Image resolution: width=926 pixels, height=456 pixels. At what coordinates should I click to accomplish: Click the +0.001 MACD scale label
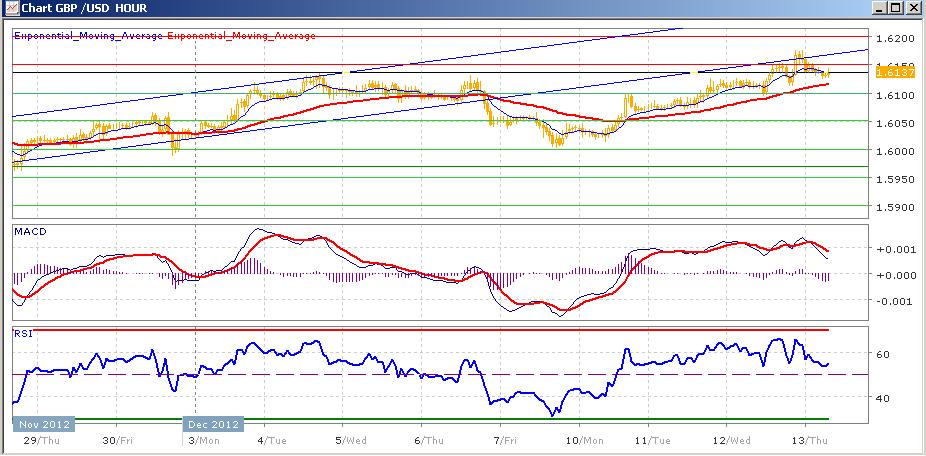(x=890, y=249)
